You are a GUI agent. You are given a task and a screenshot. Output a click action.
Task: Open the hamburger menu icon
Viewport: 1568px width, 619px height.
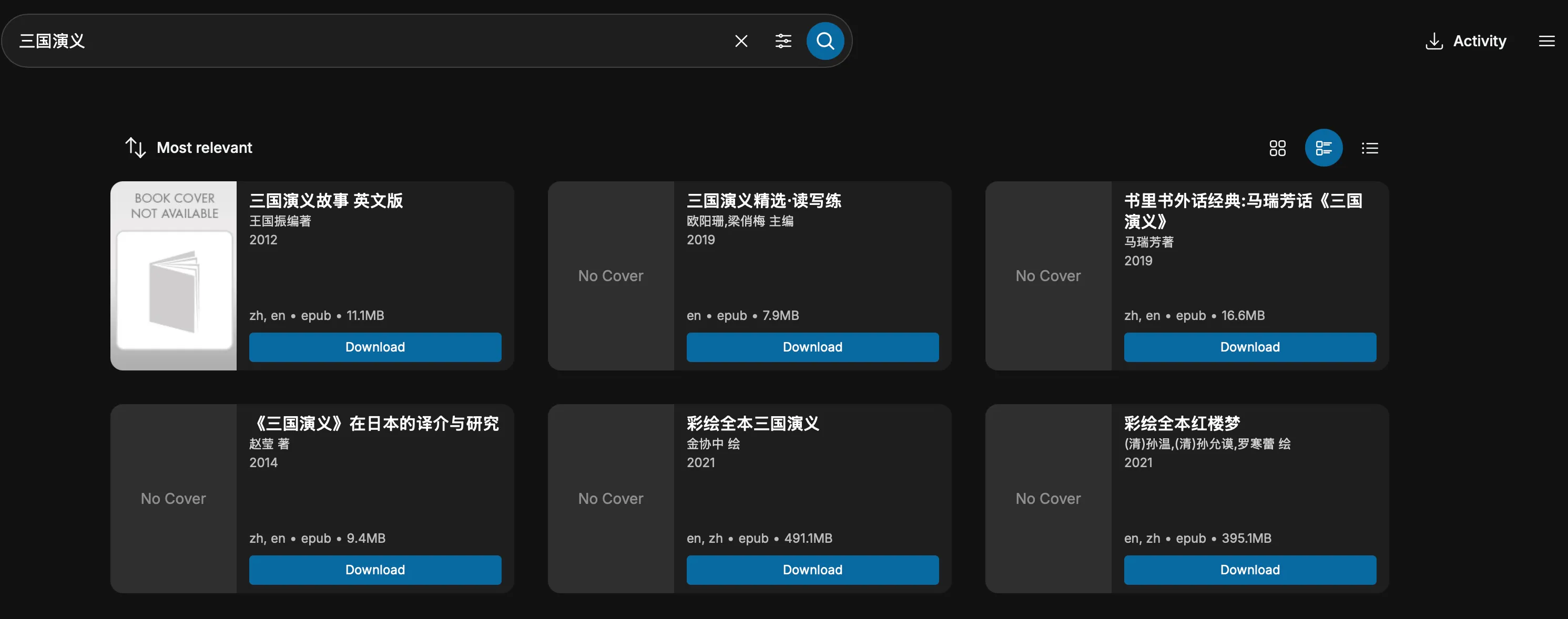tap(1546, 41)
